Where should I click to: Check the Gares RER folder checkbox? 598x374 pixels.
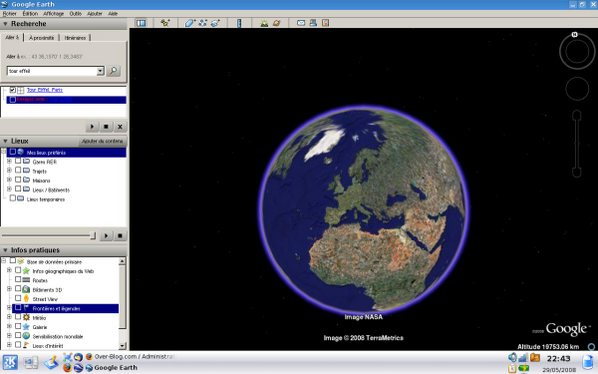coord(18,161)
